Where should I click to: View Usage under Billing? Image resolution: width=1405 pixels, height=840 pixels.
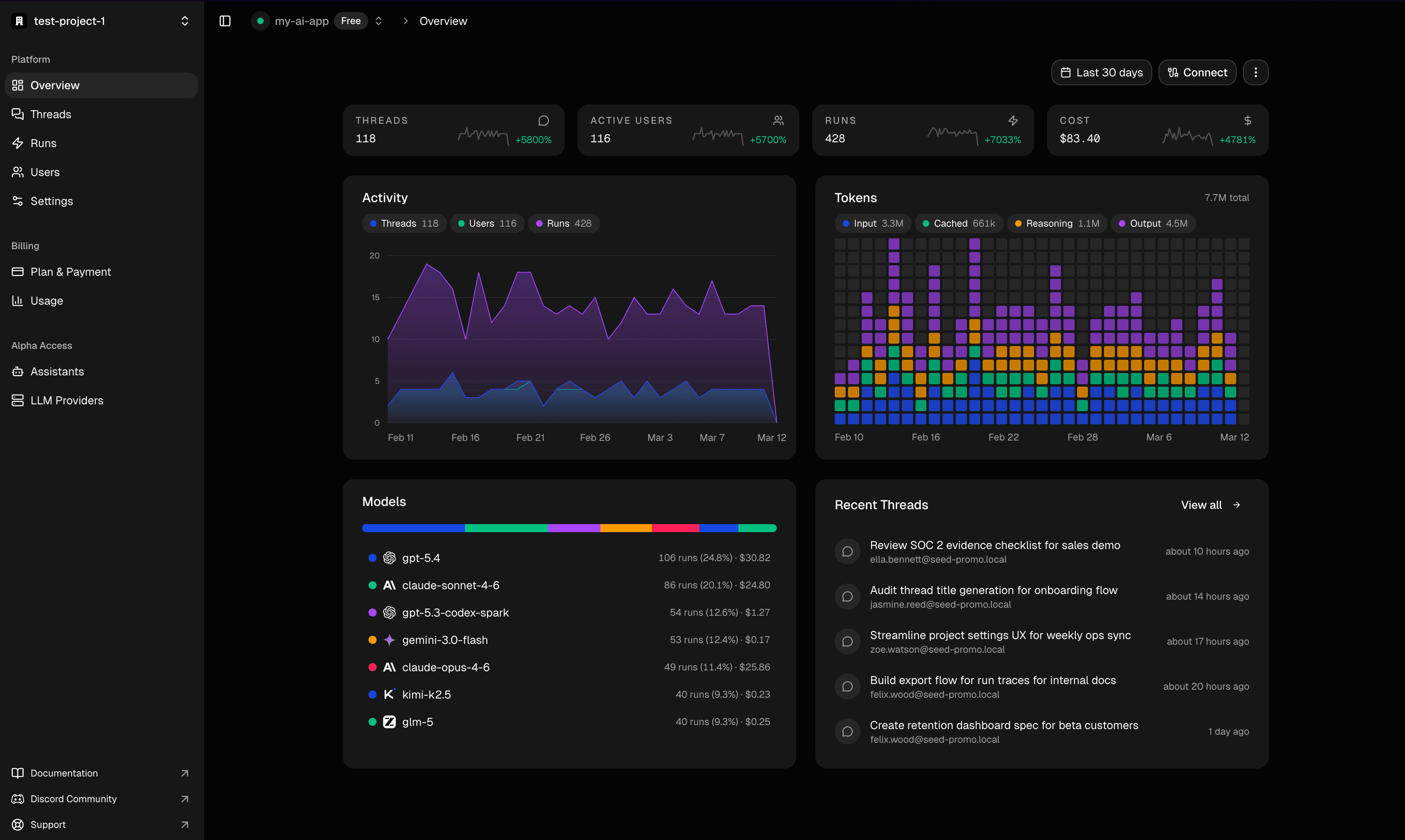46,301
